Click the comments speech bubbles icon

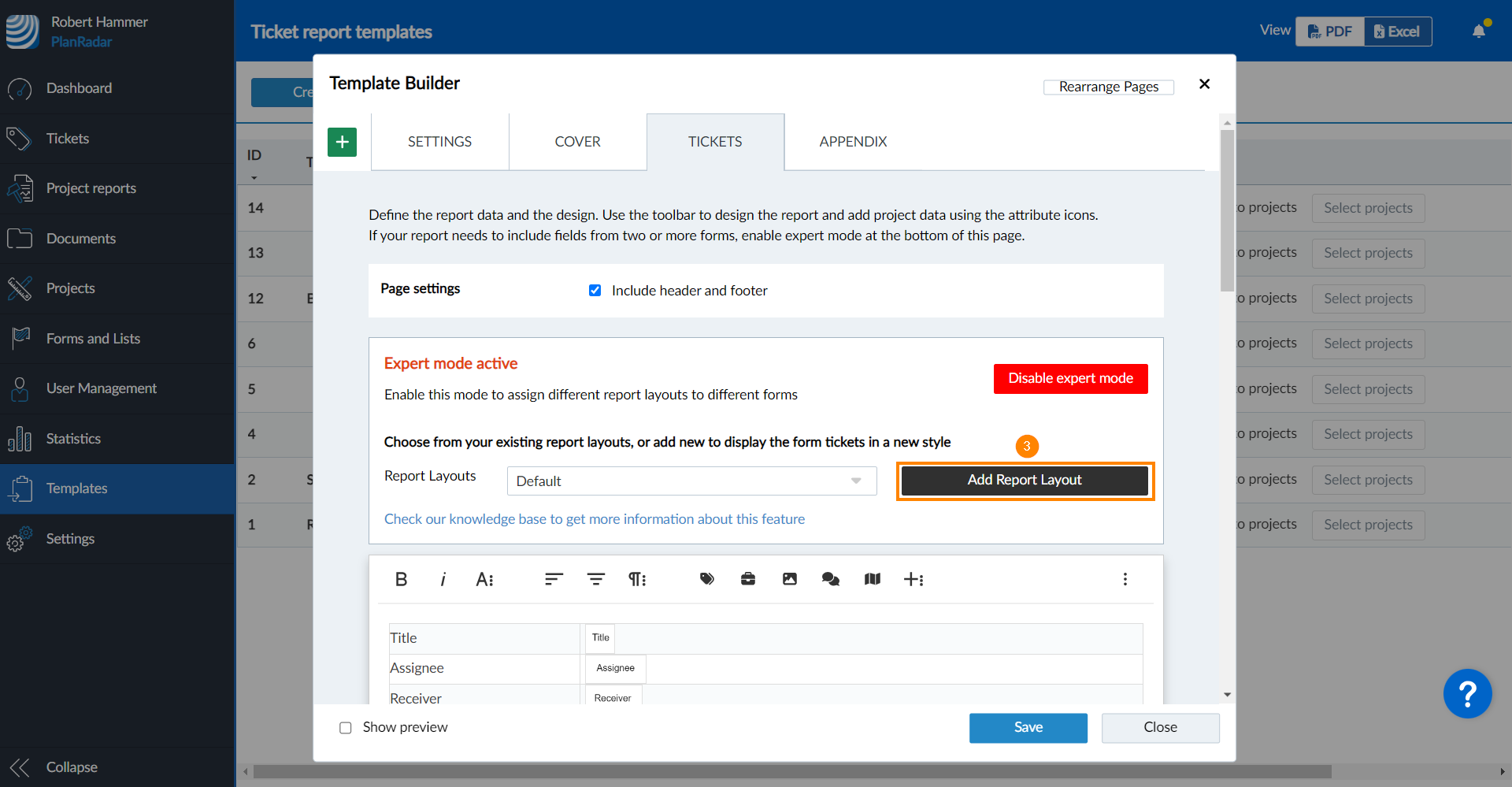coord(831,579)
